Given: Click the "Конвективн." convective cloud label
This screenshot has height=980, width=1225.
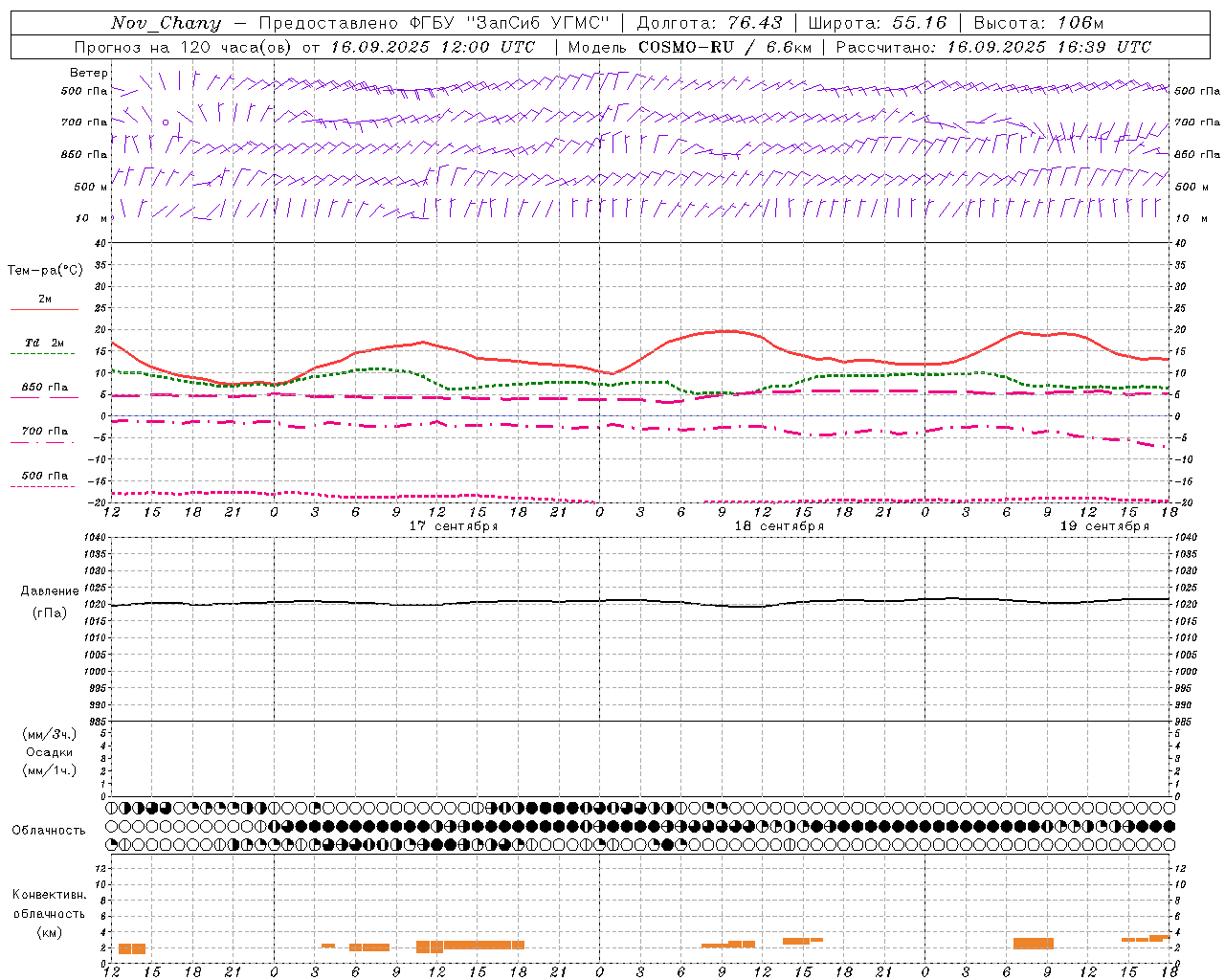Looking at the screenshot, I should pos(50,895).
